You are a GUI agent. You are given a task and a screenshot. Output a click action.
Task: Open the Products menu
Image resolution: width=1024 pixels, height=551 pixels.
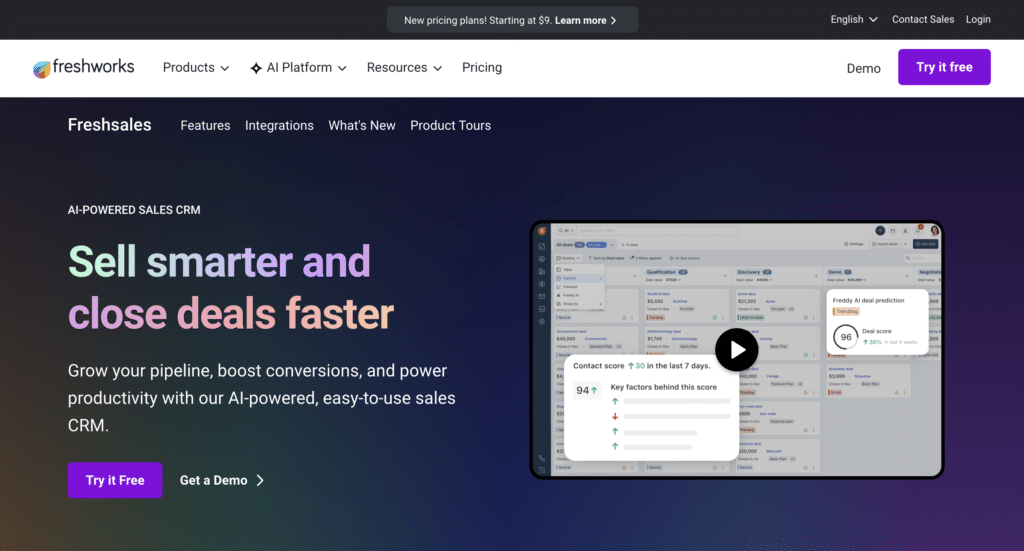[196, 67]
